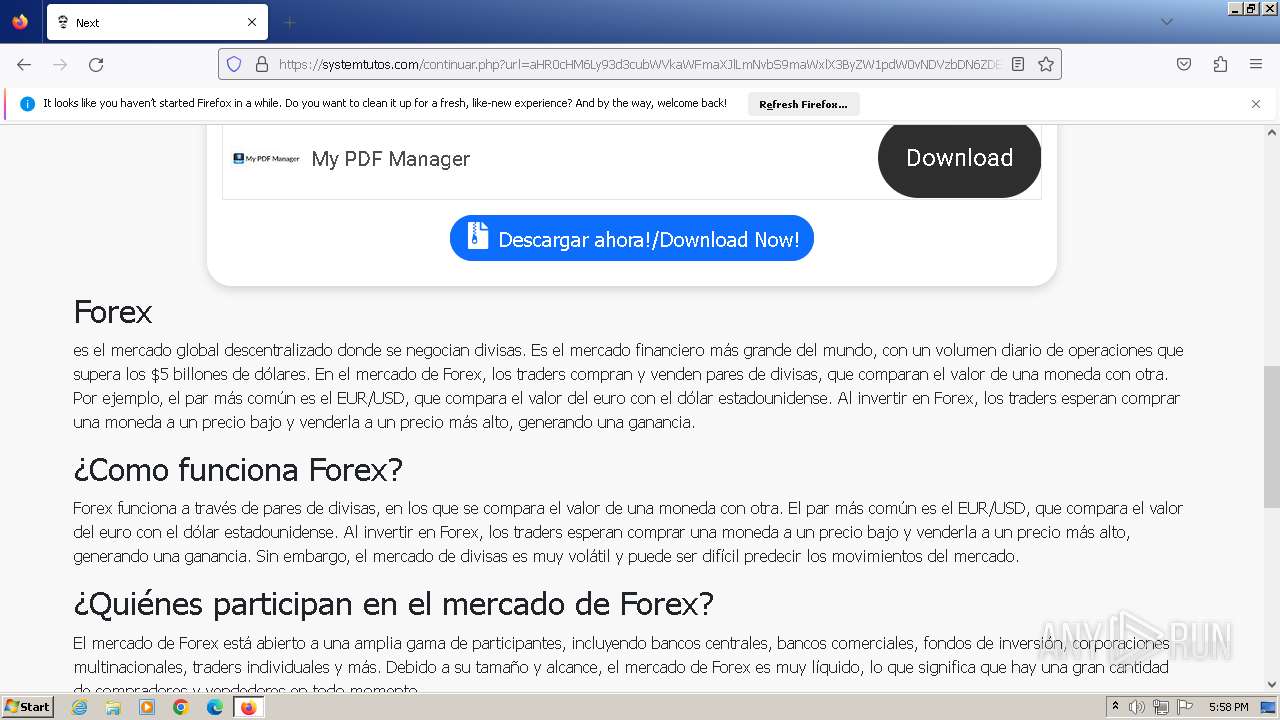Open Action Center flag icon
Image resolution: width=1280 pixels, height=720 pixels.
point(1185,707)
